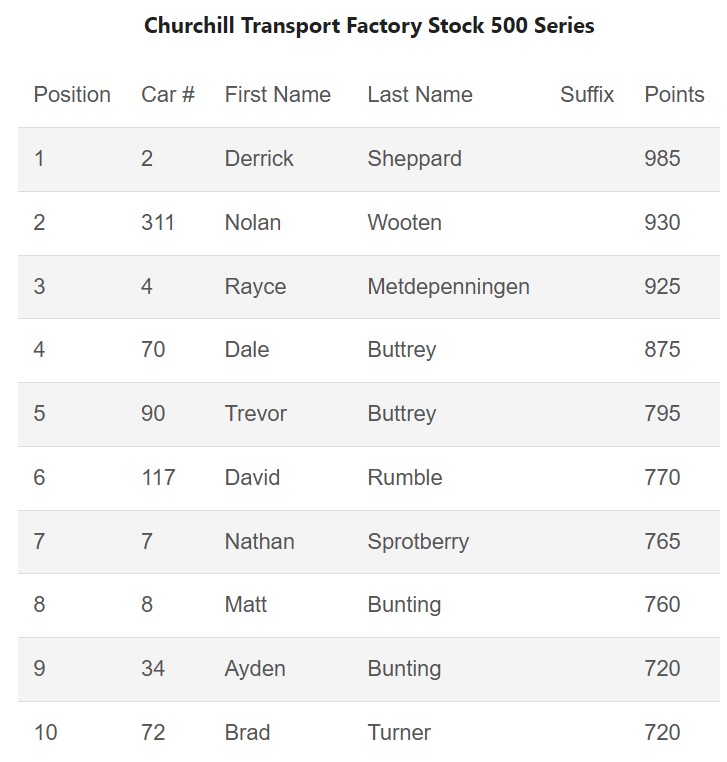The height and width of the screenshot is (762, 727).
Task: Click last name Metdepenningen
Action: point(448,287)
